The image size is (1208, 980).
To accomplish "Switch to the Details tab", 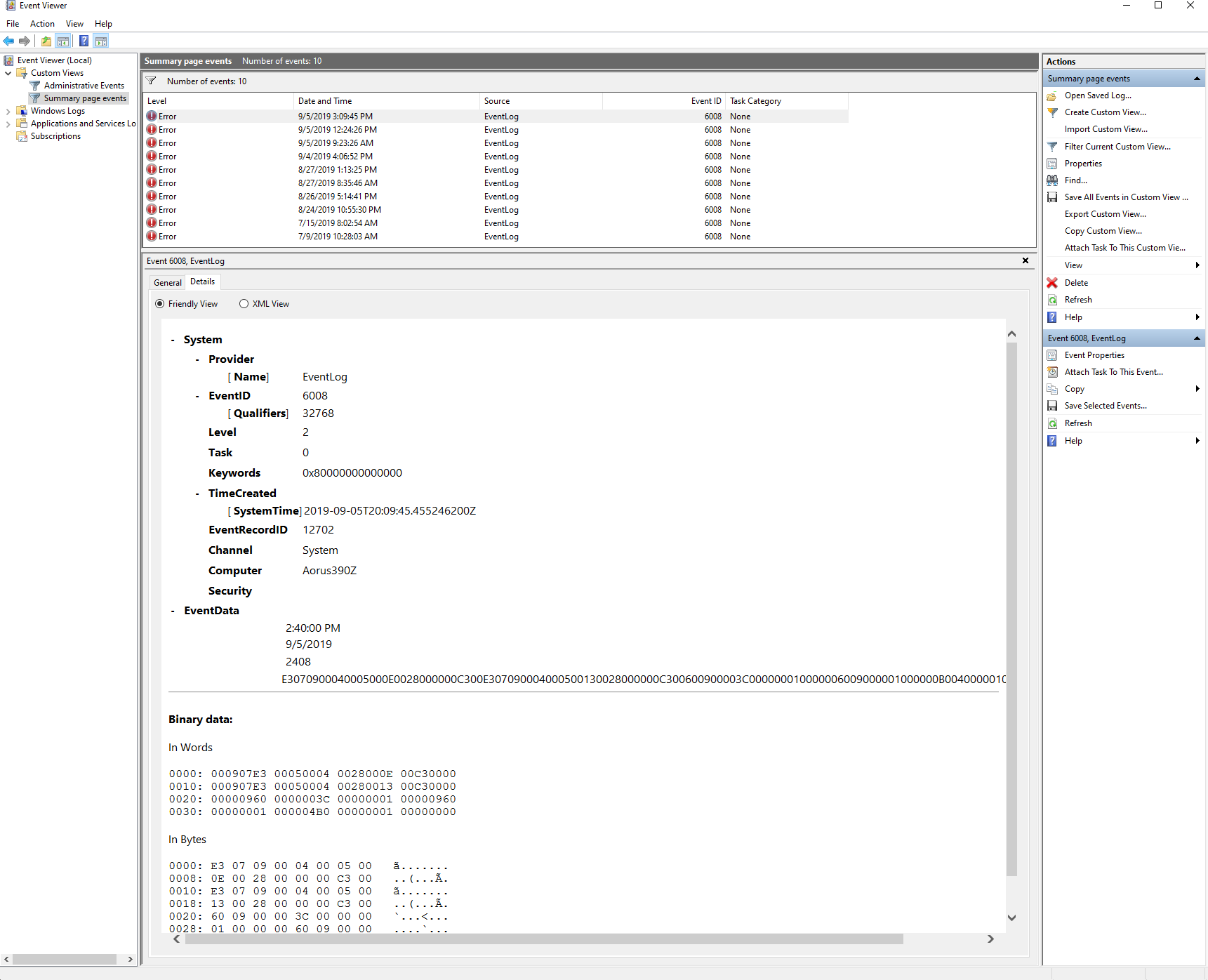I will pyautogui.click(x=203, y=282).
